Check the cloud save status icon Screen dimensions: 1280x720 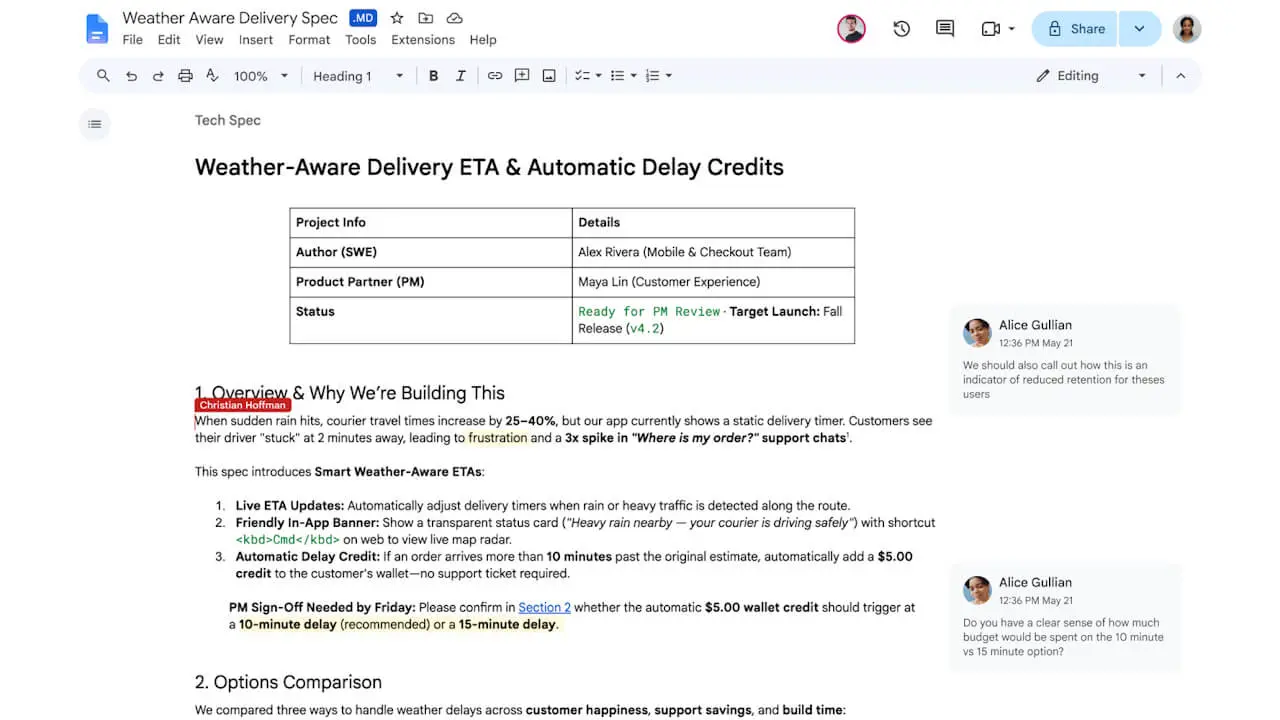pyautogui.click(x=455, y=18)
